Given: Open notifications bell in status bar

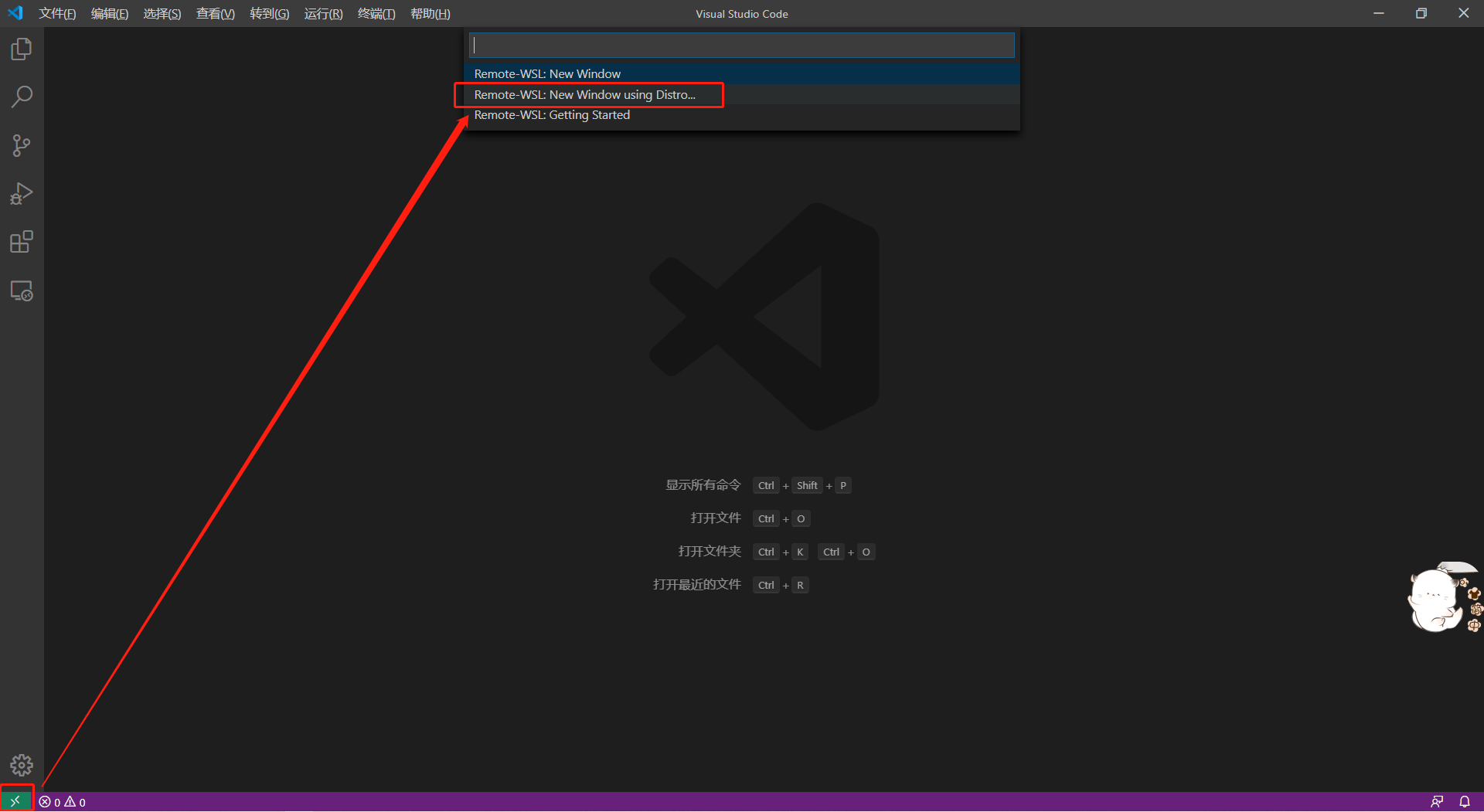Looking at the screenshot, I should tap(1465, 802).
